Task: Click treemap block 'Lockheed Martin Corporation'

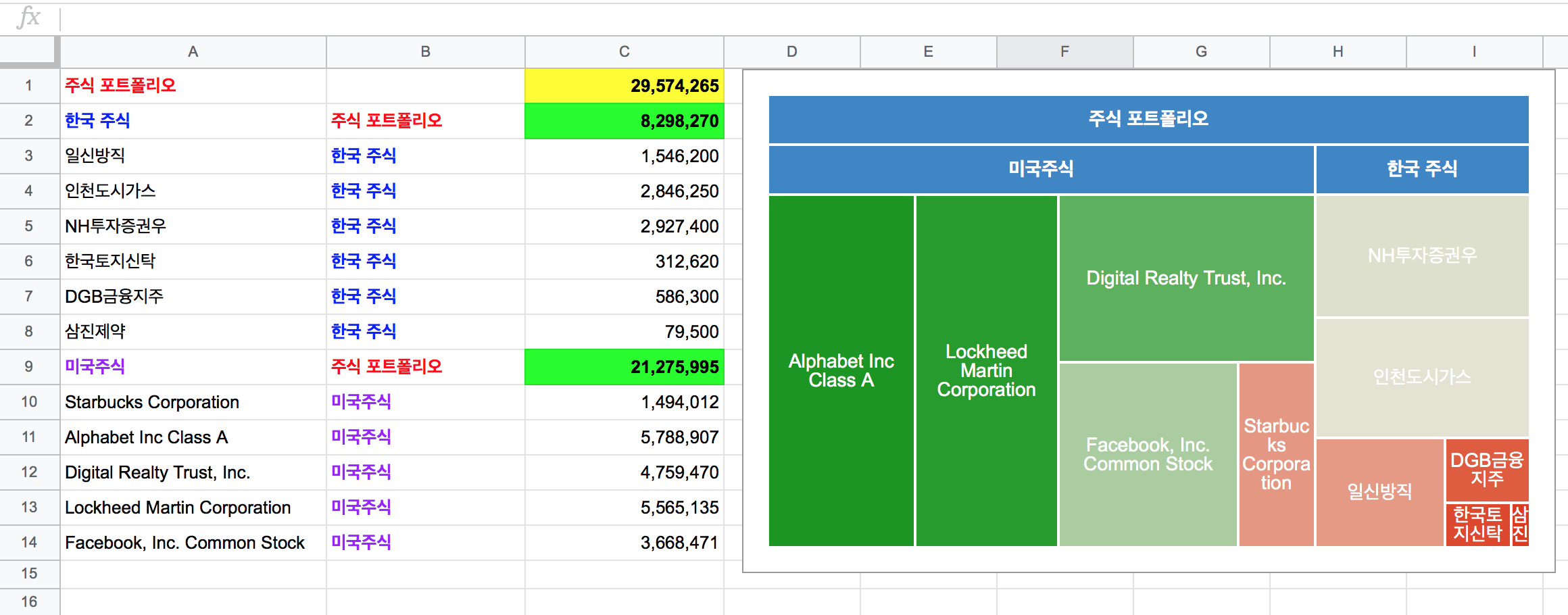Action: pyautogui.click(x=987, y=370)
